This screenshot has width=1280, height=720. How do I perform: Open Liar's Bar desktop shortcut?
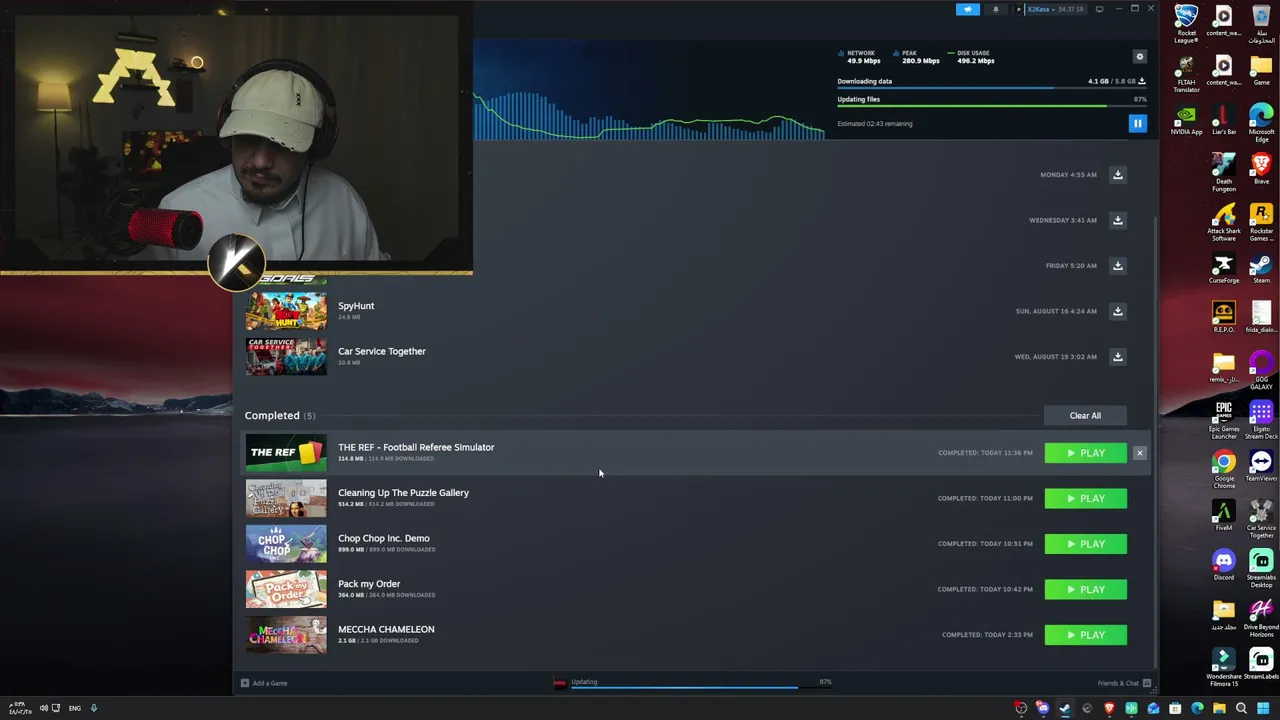(1224, 119)
